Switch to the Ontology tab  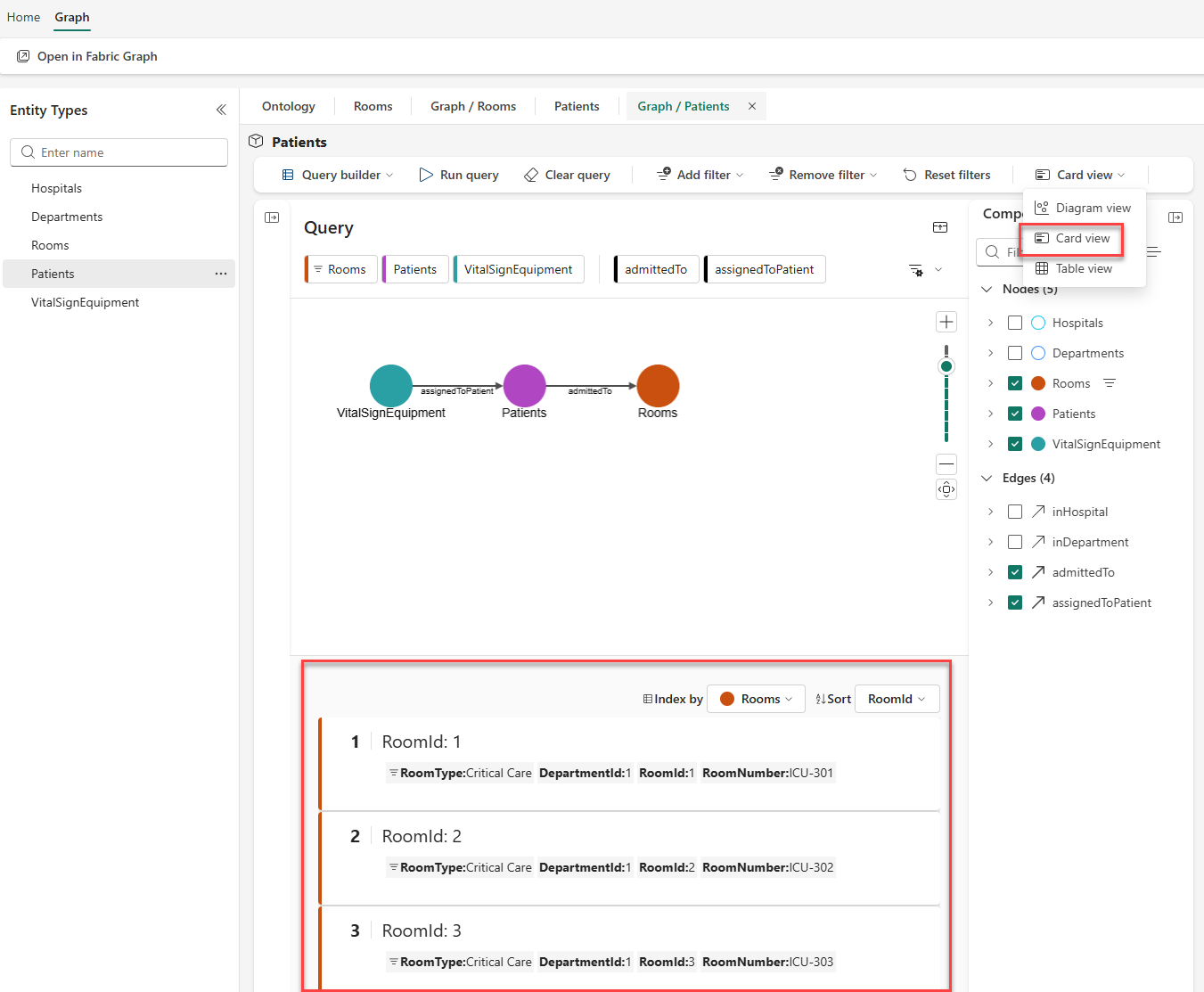289,106
